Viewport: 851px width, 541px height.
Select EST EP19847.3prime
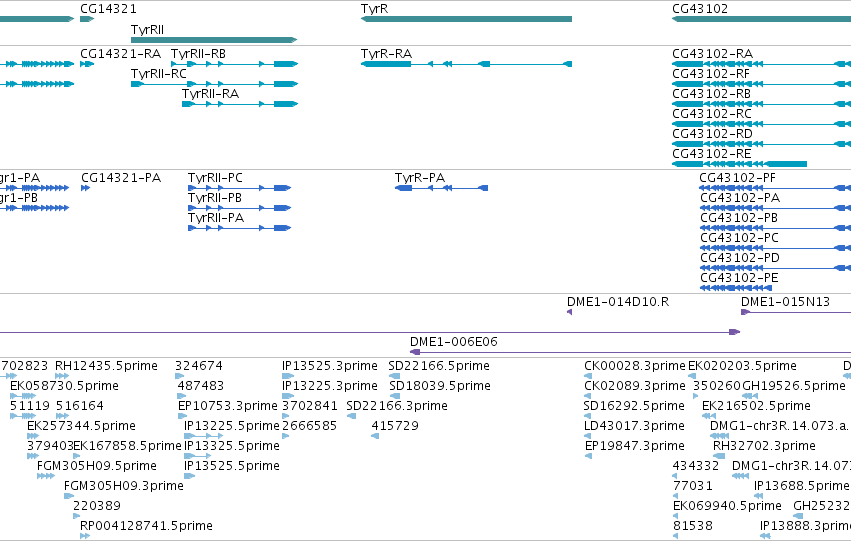pos(634,446)
